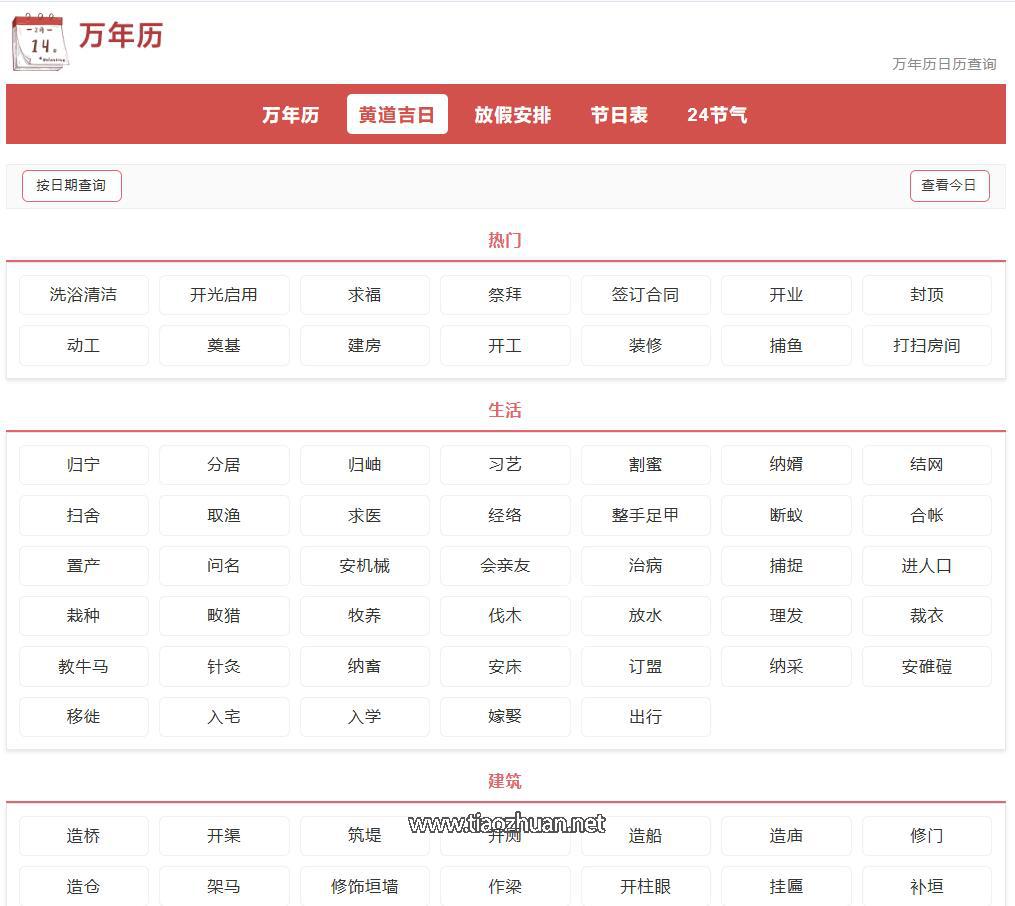This screenshot has height=906, width=1015.
Task: Select the 分居 item
Action: point(224,465)
